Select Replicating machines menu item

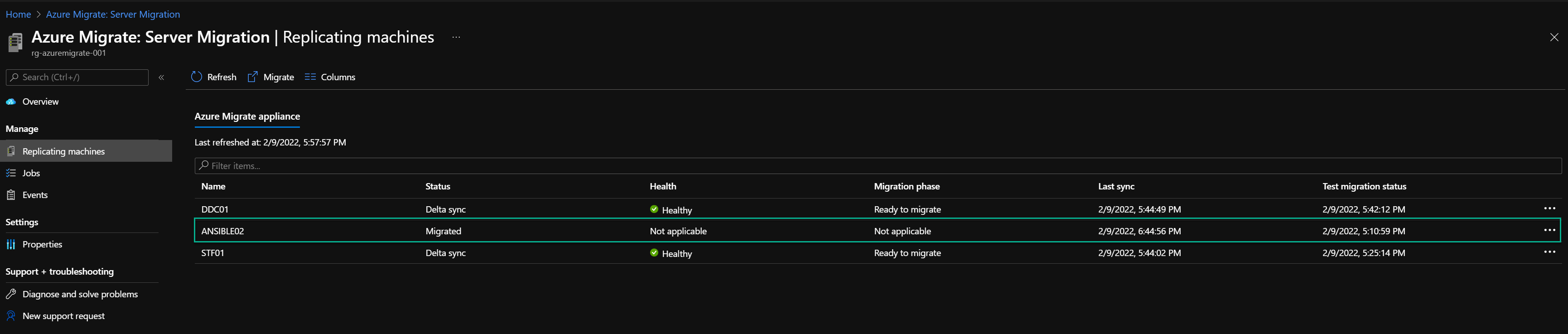87,151
